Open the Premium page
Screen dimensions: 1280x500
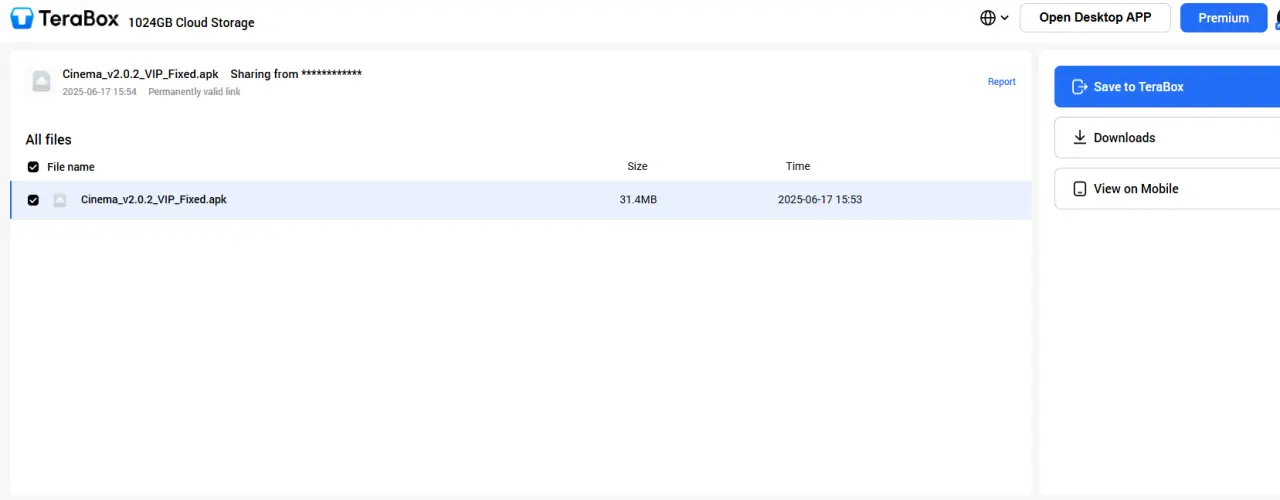point(1223,18)
